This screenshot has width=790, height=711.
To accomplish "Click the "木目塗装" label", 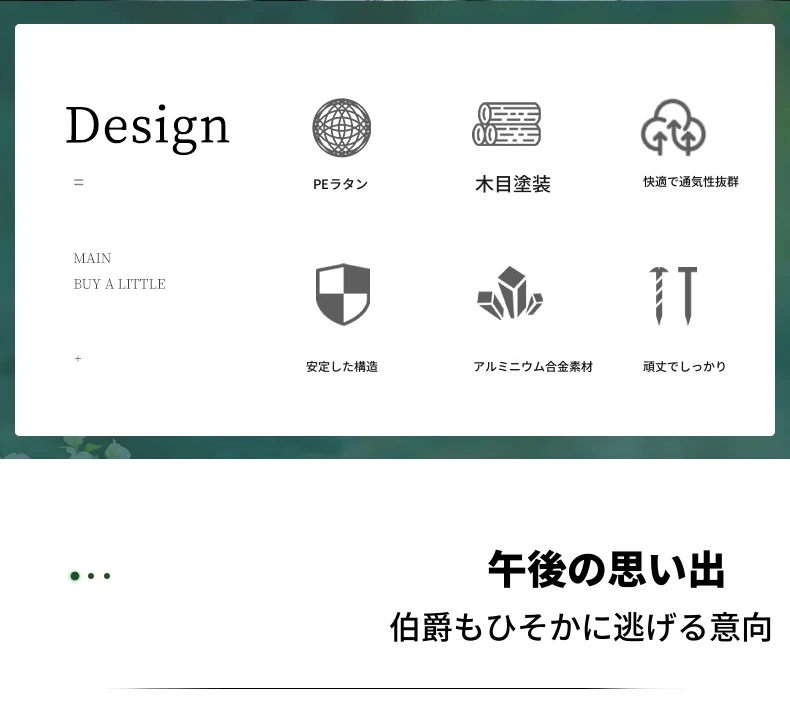I will click(x=513, y=184).
